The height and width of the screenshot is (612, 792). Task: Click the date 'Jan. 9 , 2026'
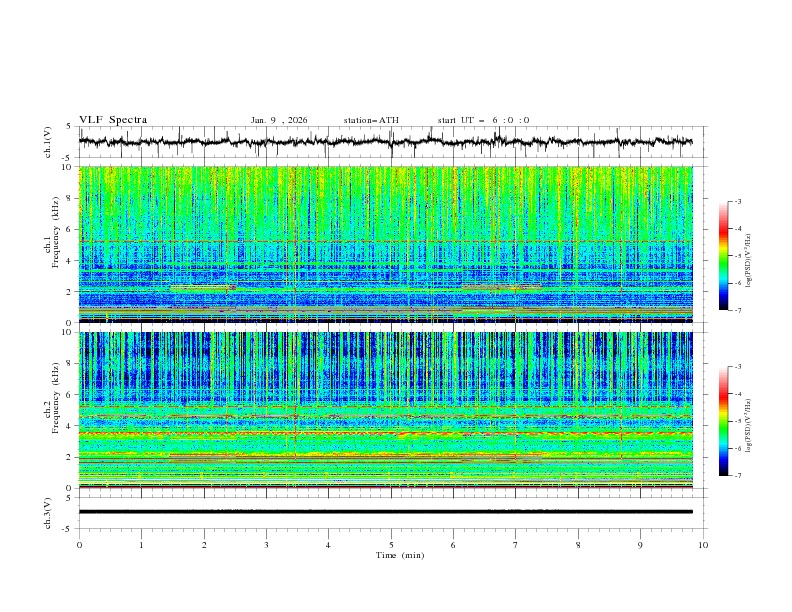279,120
